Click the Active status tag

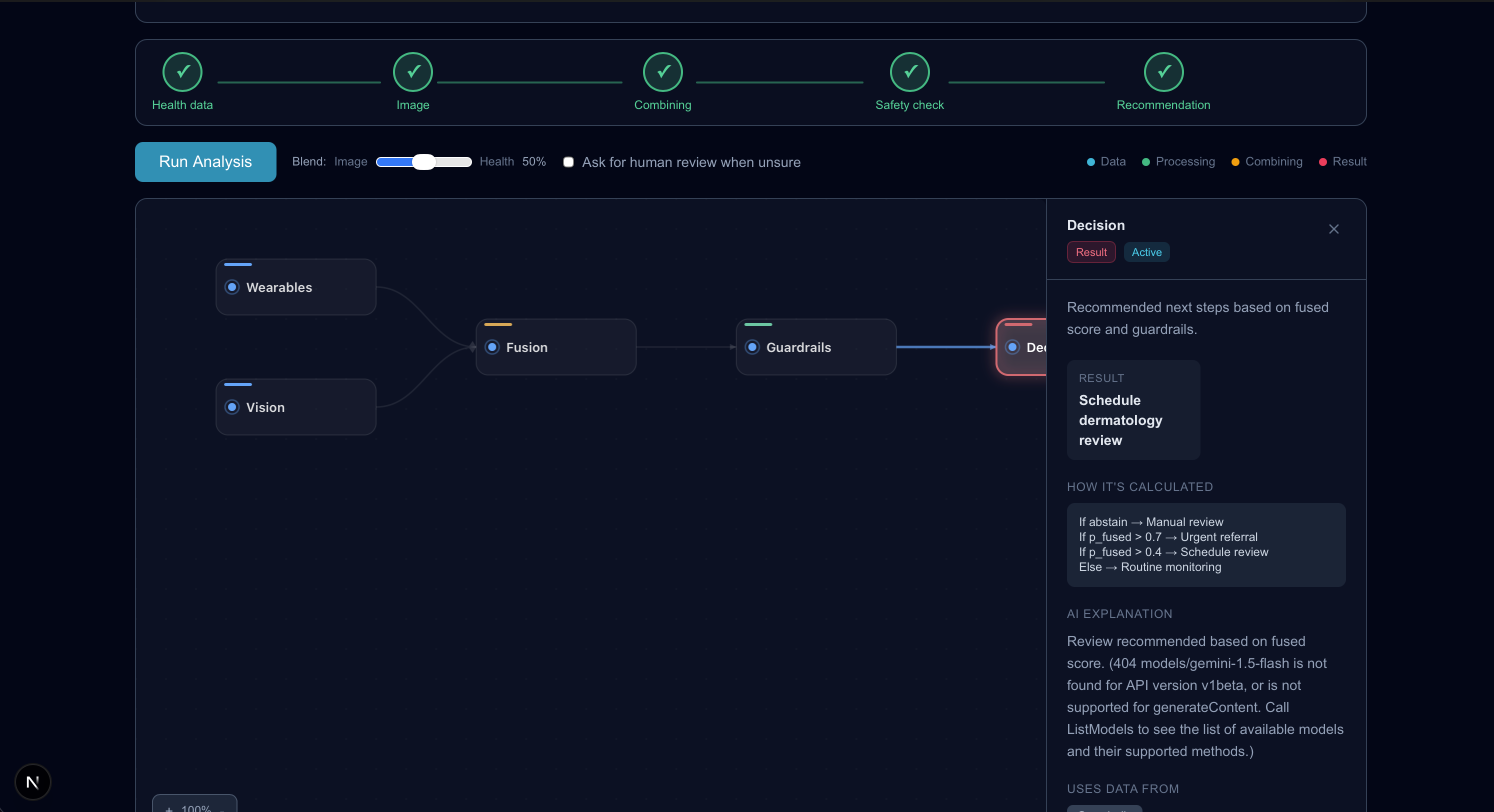[x=1146, y=252]
